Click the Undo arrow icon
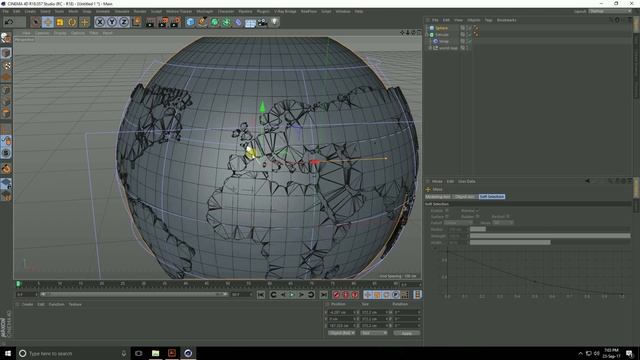 (9, 22)
